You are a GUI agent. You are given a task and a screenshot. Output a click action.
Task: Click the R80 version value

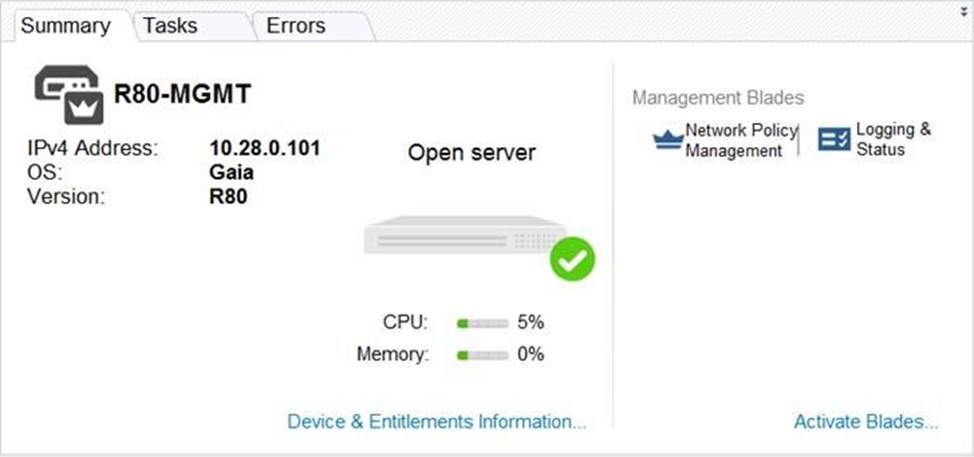[228, 196]
